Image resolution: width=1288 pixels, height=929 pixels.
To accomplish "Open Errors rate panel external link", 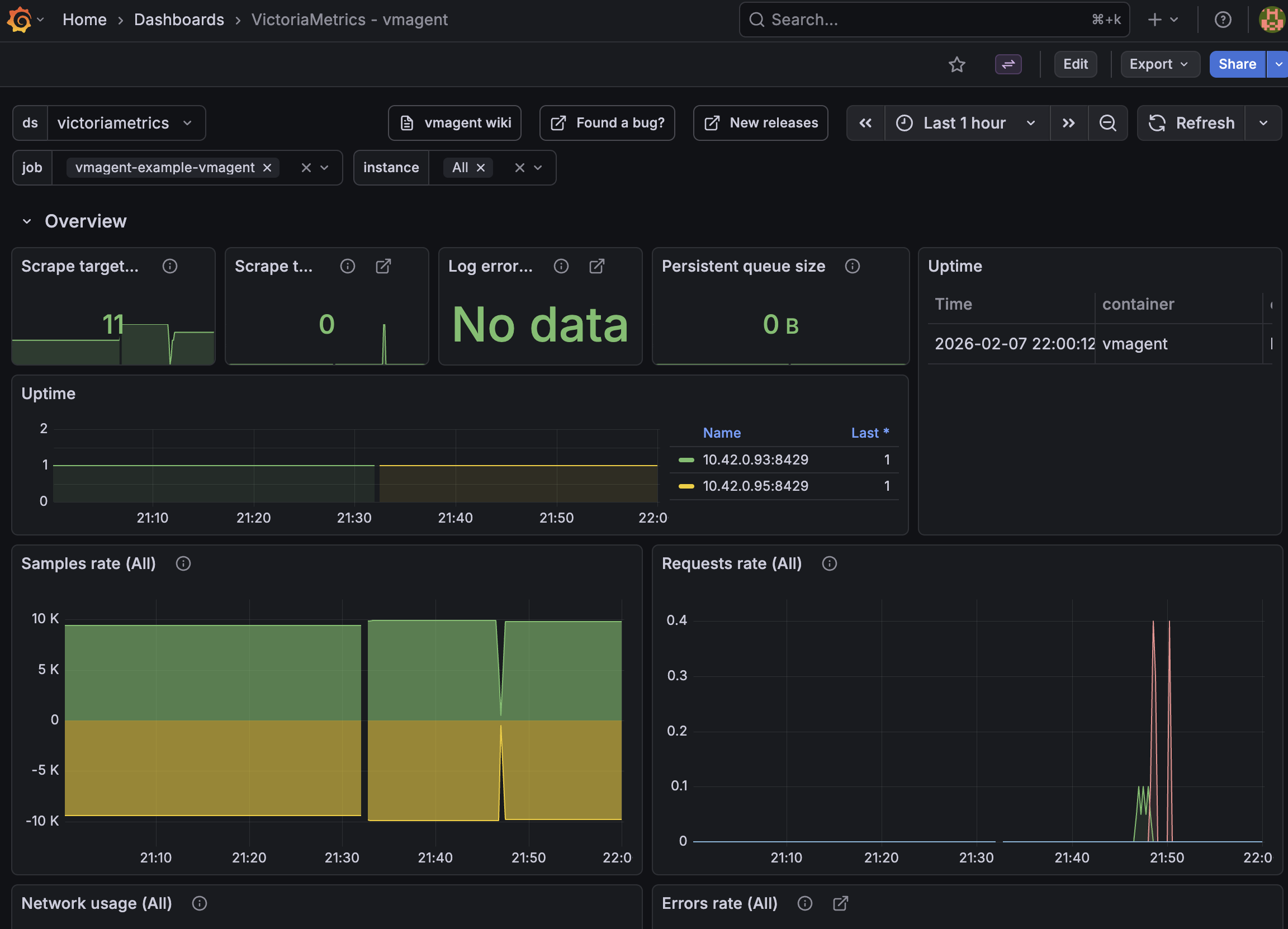I will pyautogui.click(x=840, y=903).
